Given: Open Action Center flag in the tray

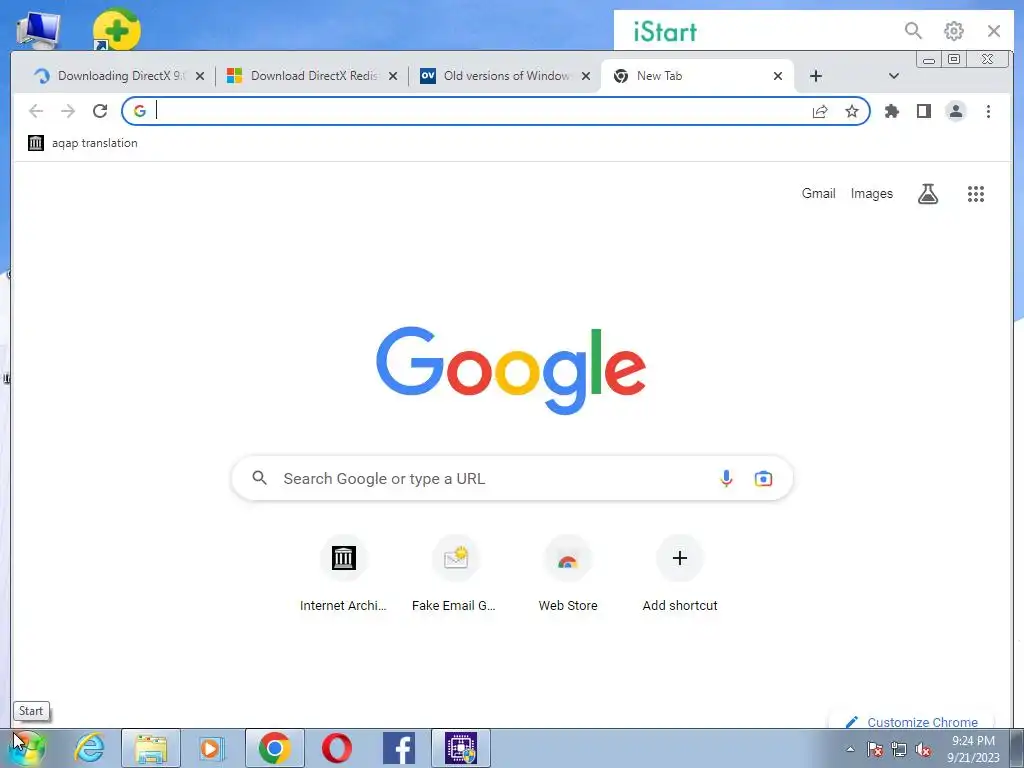Looking at the screenshot, I should point(874,750).
